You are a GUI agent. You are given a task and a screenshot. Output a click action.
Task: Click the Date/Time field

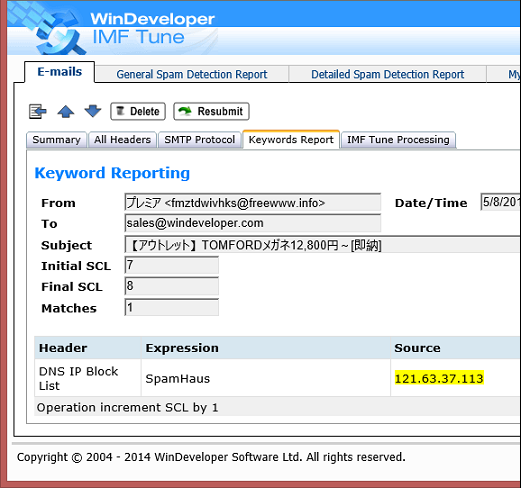pyautogui.click(x=500, y=202)
